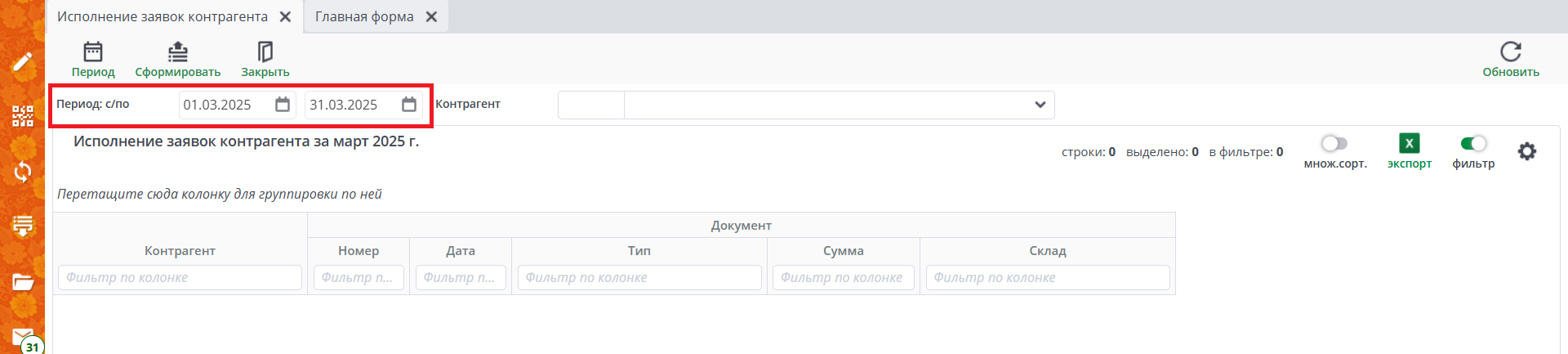The height and width of the screenshot is (354, 1568).
Task: Select the Исполнение заявок контрагента tab
Action: pyautogui.click(x=163, y=16)
